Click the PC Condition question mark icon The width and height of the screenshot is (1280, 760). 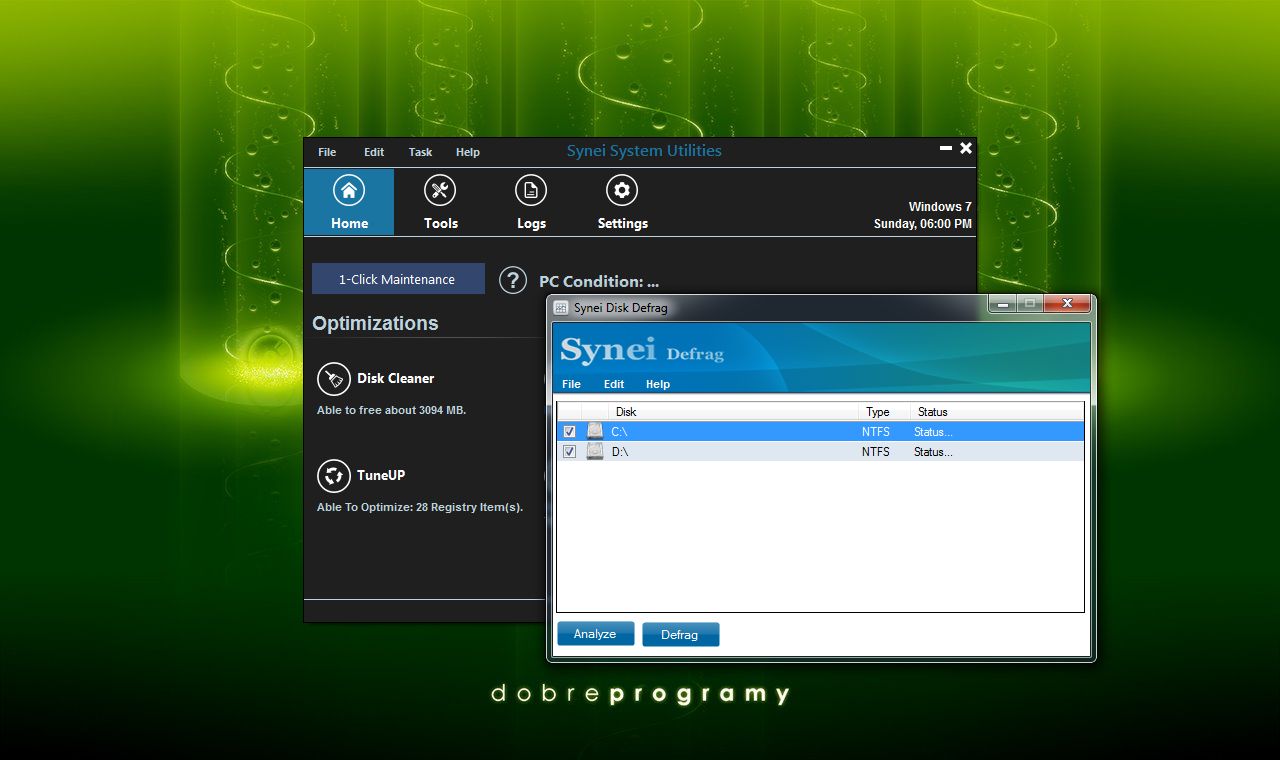[513, 280]
